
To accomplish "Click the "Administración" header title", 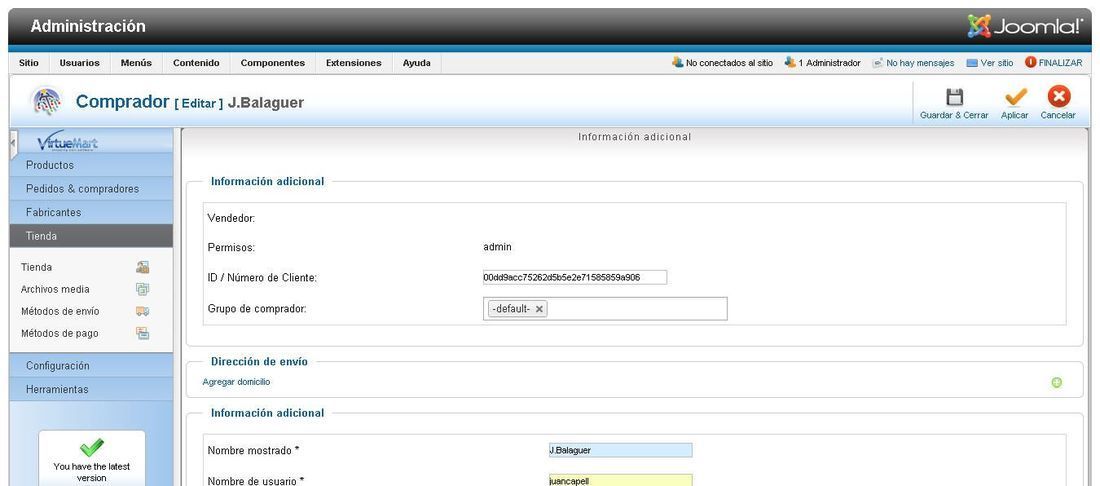I will (x=88, y=26).
